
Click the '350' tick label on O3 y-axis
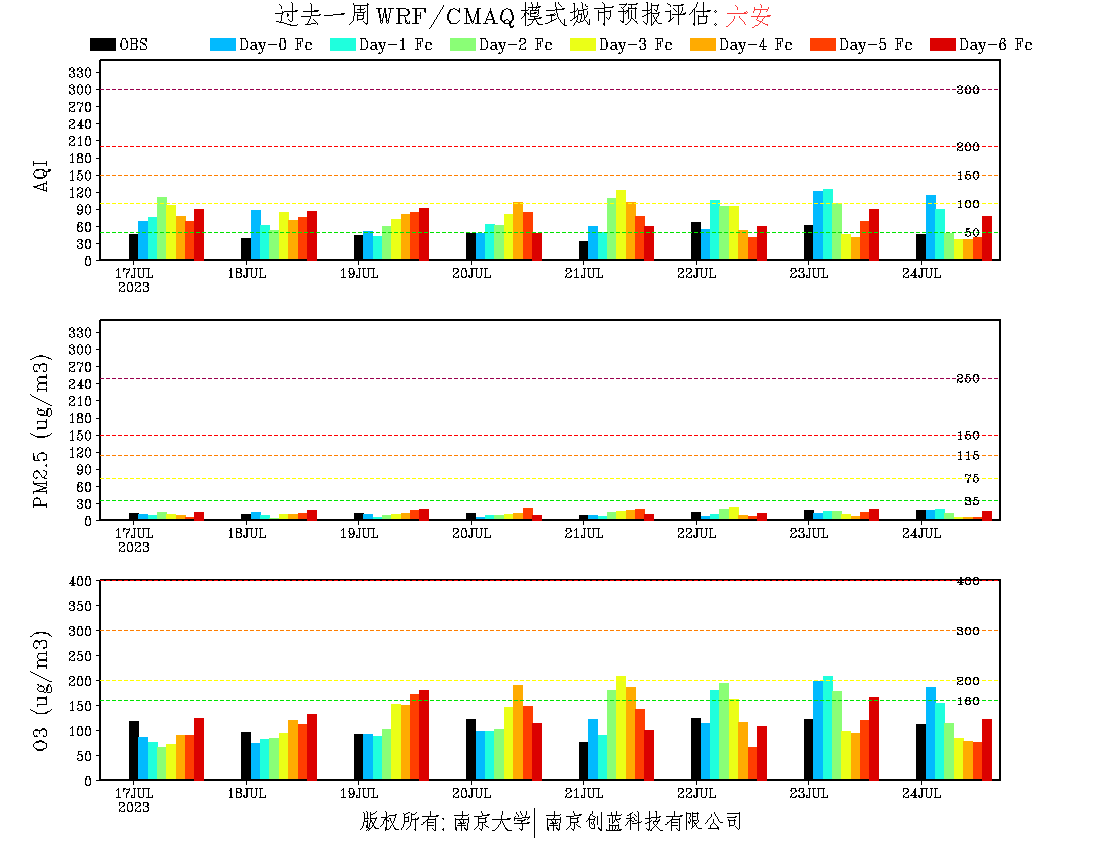(x=80, y=606)
